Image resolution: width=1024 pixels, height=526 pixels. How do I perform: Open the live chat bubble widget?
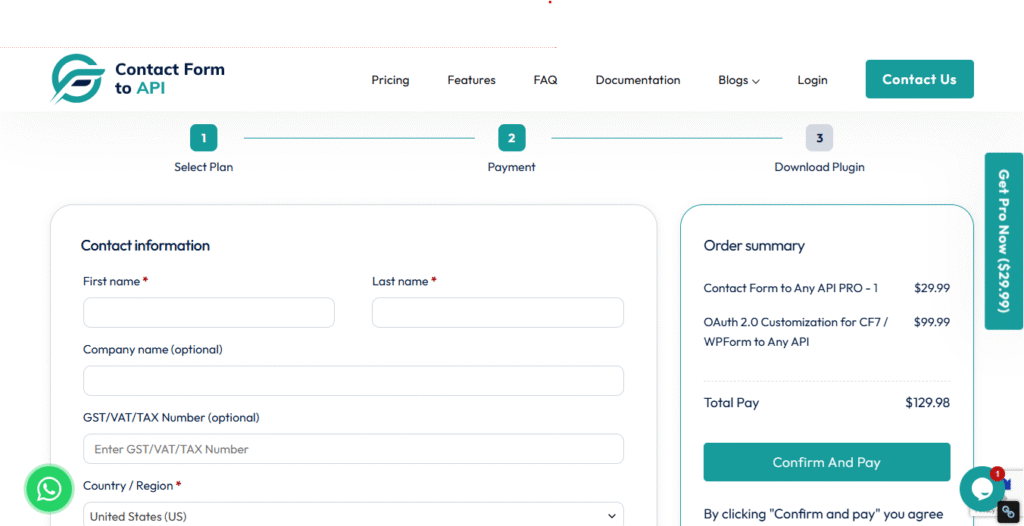[x=981, y=489]
